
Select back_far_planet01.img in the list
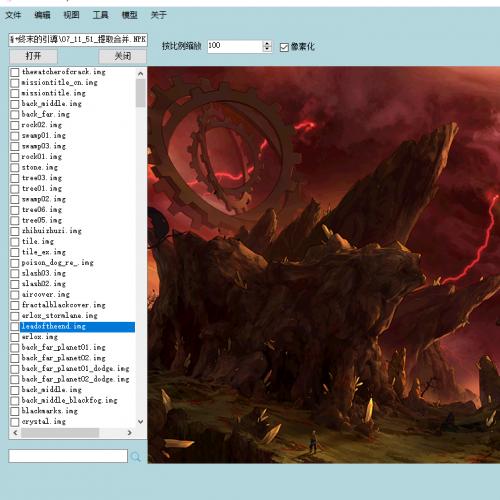(x=64, y=348)
